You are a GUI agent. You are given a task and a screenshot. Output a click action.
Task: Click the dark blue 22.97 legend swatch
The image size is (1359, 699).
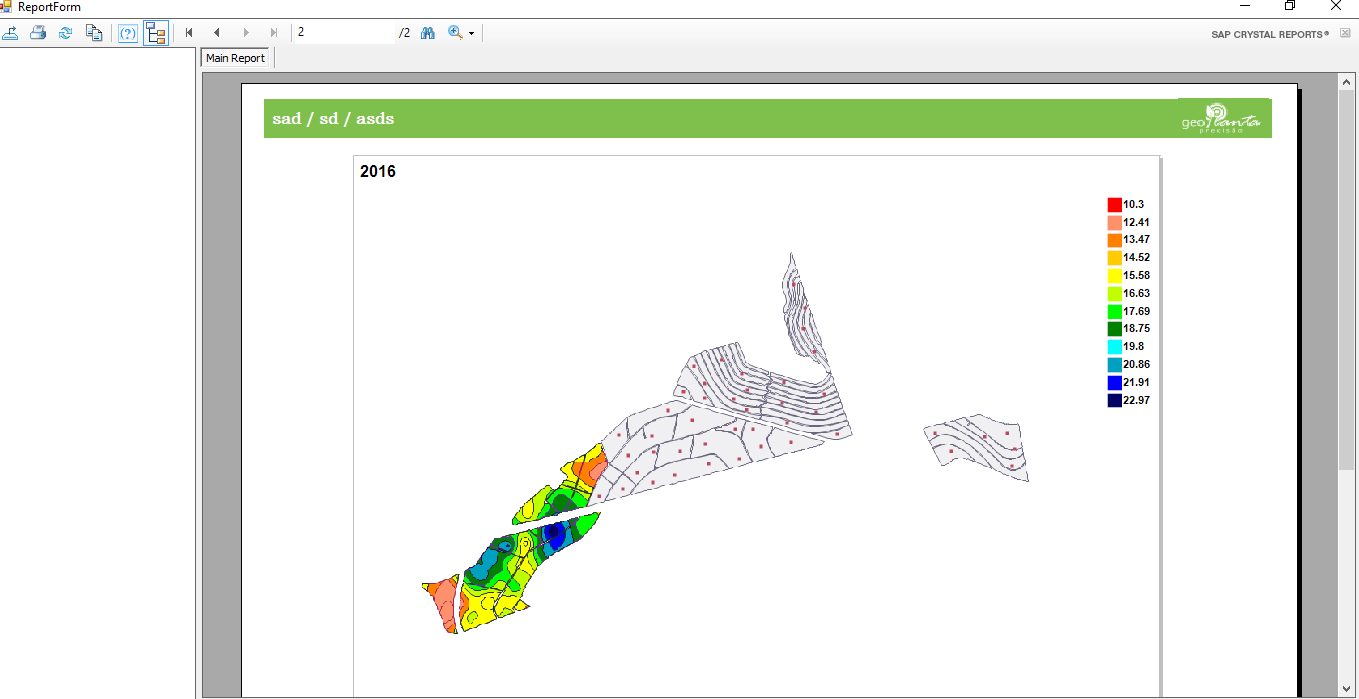(x=1114, y=400)
